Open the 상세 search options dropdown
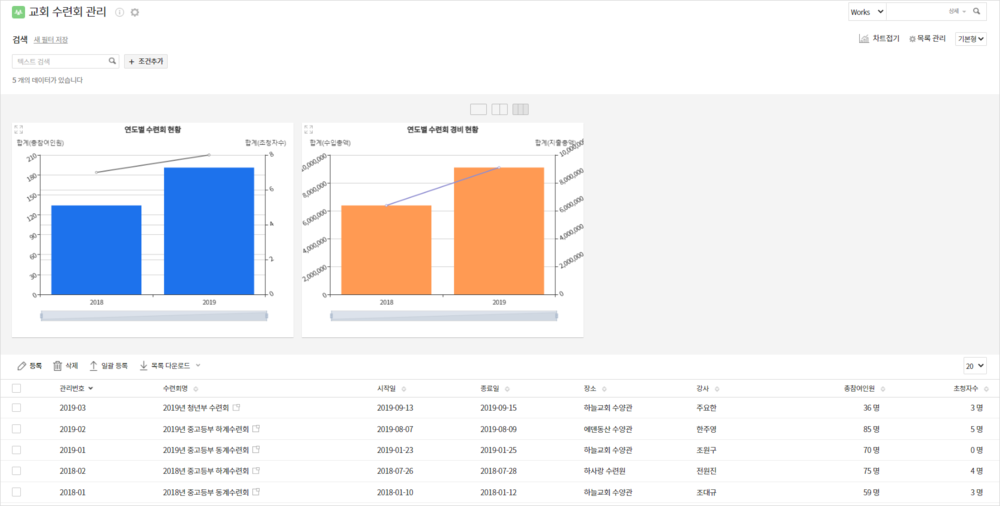Screen dimensions: 1000x506 coord(957,11)
